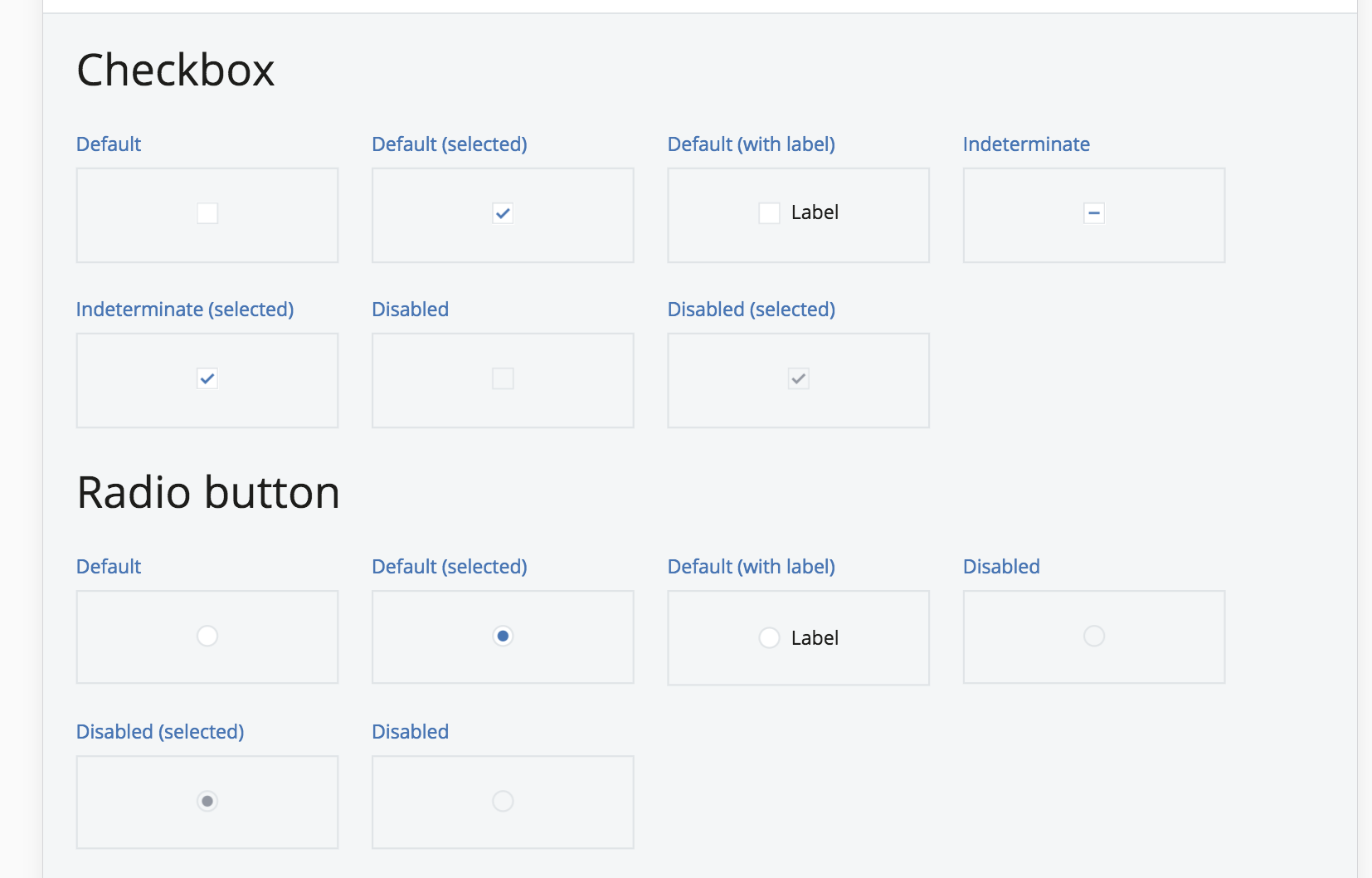Check the empty Default checkbox without label
The width and height of the screenshot is (1372, 878).
(x=207, y=213)
